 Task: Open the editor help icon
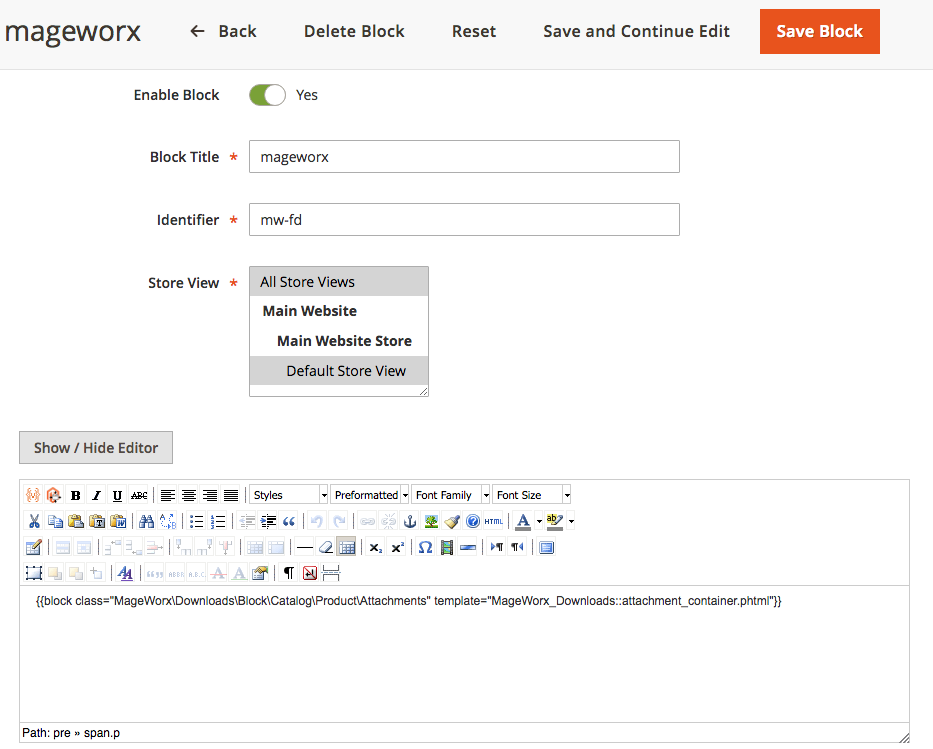473,521
